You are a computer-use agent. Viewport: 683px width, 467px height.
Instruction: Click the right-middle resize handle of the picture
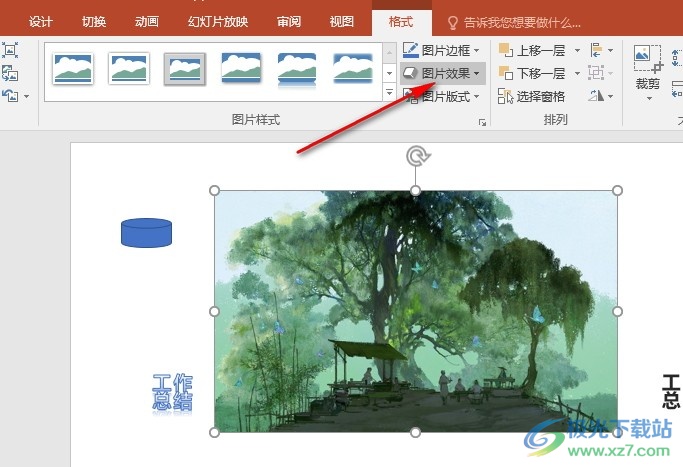617,311
